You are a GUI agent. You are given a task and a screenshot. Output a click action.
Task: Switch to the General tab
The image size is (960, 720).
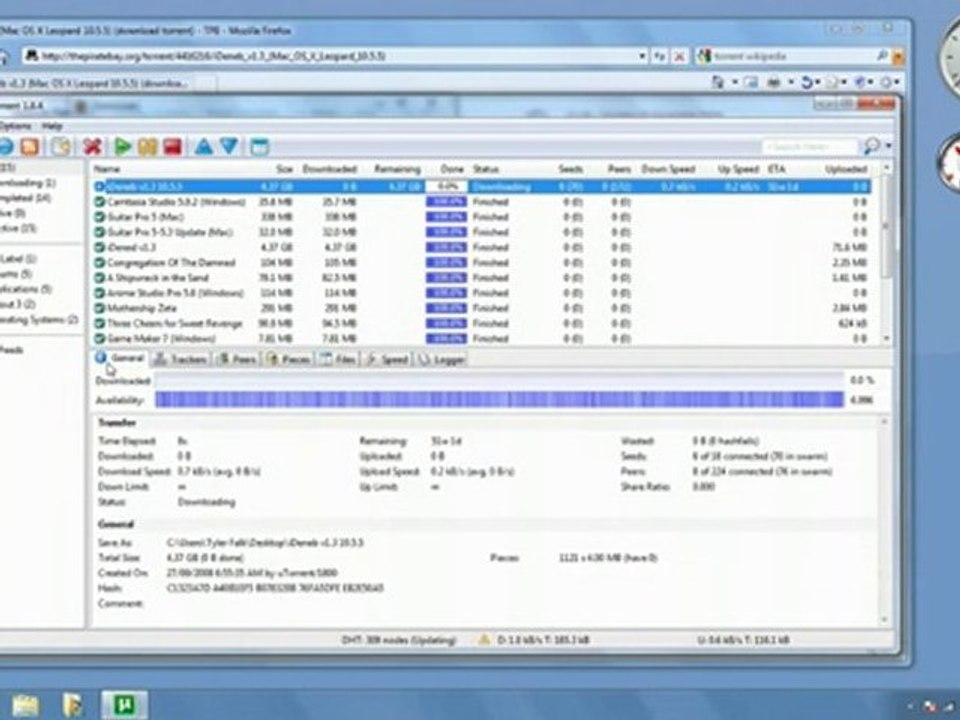(x=121, y=359)
